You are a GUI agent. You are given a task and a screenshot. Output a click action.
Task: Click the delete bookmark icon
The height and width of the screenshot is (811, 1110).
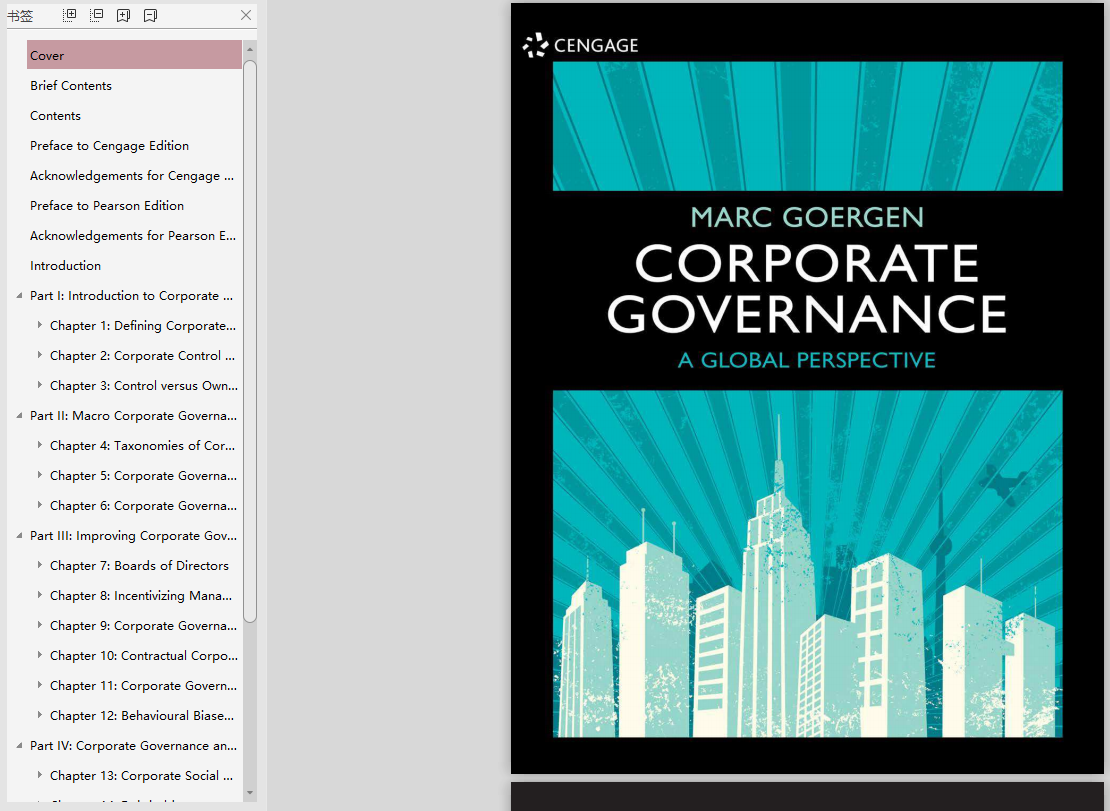click(150, 15)
